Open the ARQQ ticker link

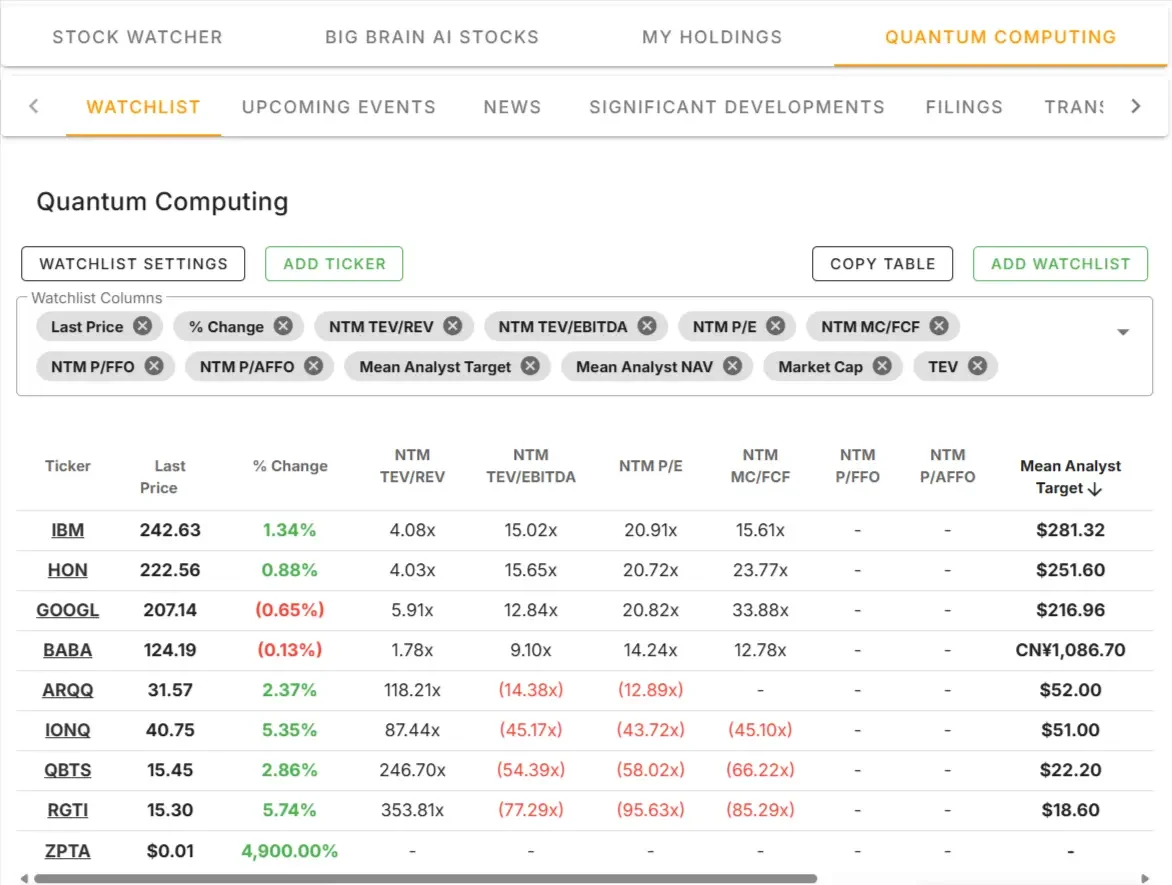[67, 690]
